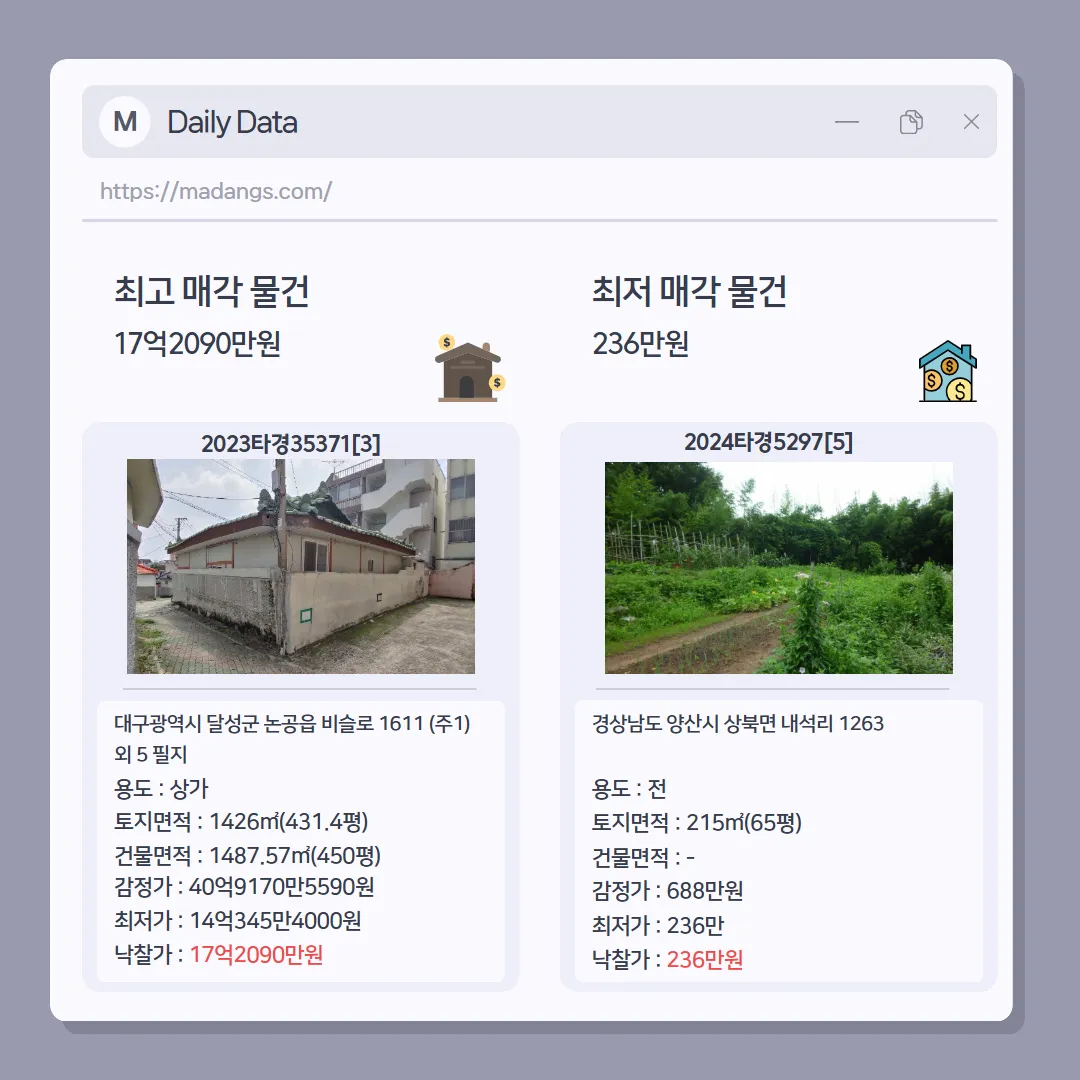Click 건물면적 : 1487.57㎡(450평)

tap(247, 855)
